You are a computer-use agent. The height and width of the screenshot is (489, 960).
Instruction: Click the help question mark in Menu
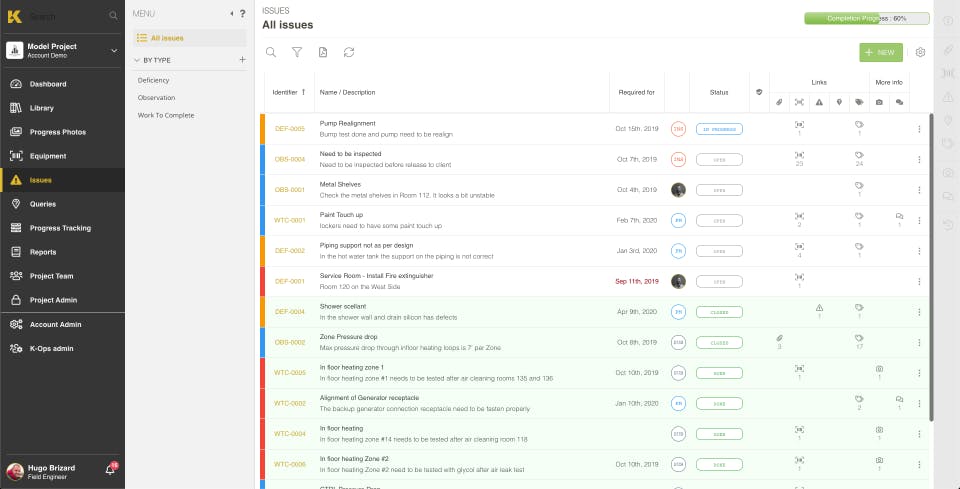click(242, 13)
